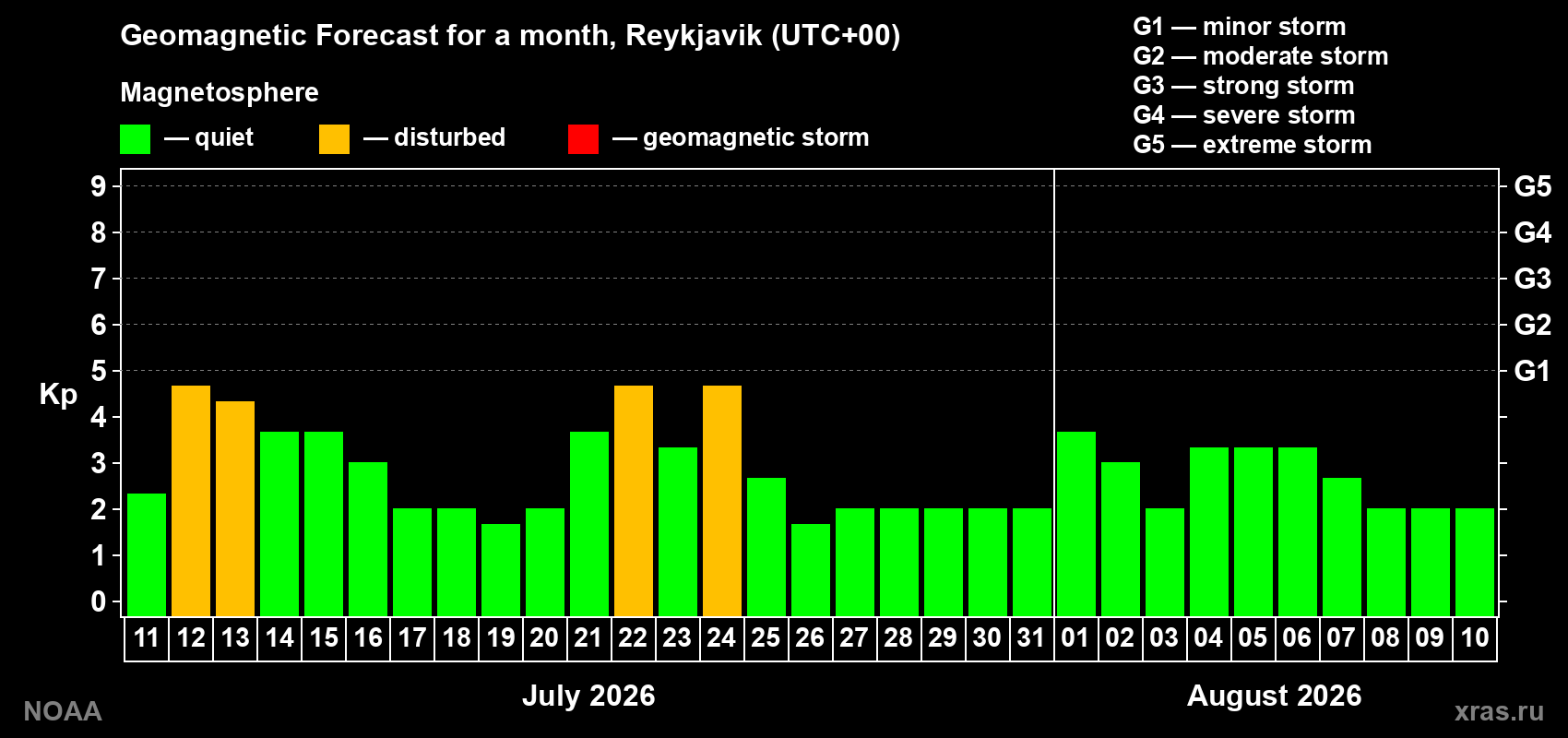Screen dimensions: 1568x738
Task: Click date label 06 on the axis
Action: (x=1298, y=637)
